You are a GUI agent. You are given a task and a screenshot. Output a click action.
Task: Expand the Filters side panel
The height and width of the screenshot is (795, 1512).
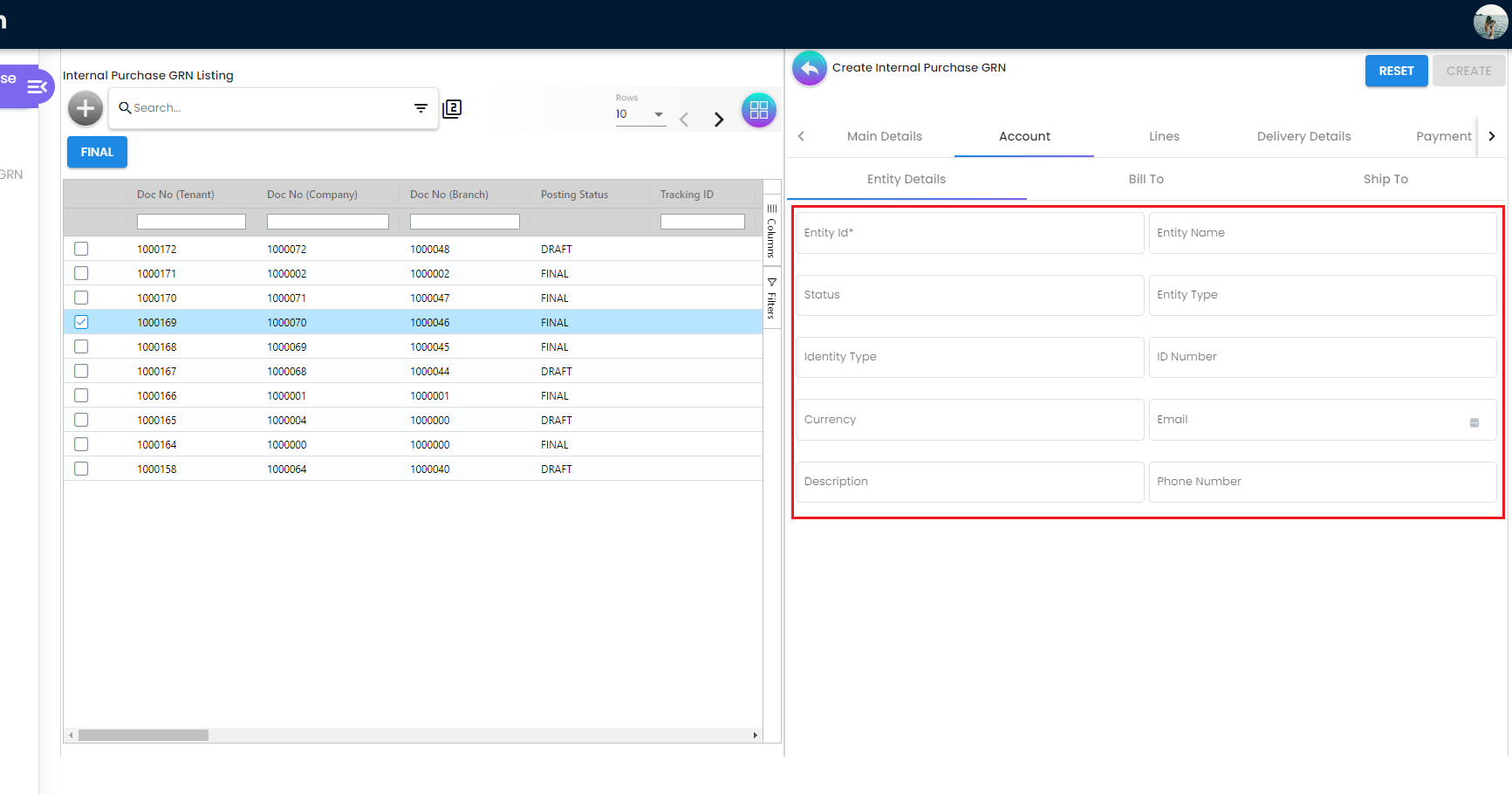coord(771,298)
